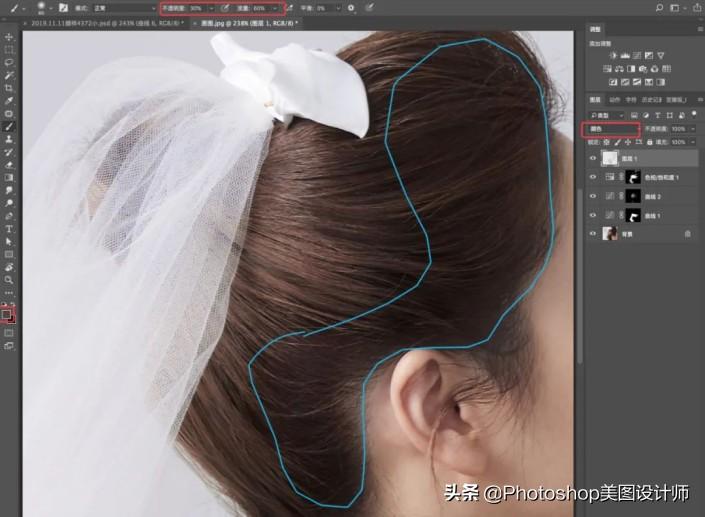
Task: Select the Horizontal Type tool
Action: click(x=9, y=228)
